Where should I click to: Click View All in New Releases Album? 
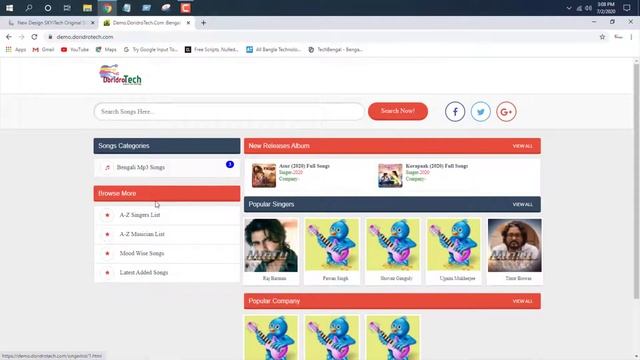click(523, 146)
